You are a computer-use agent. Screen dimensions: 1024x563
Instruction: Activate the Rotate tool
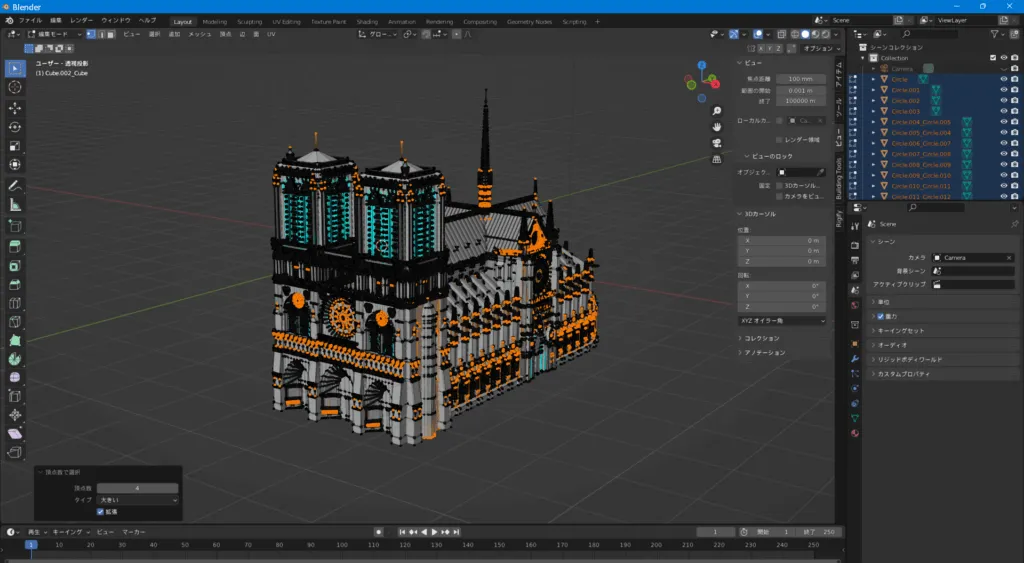coord(15,127)
